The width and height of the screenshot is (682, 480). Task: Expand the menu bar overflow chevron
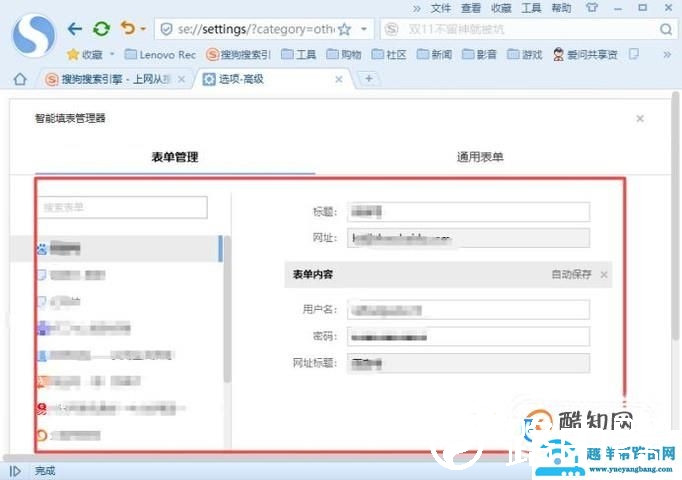417,8
